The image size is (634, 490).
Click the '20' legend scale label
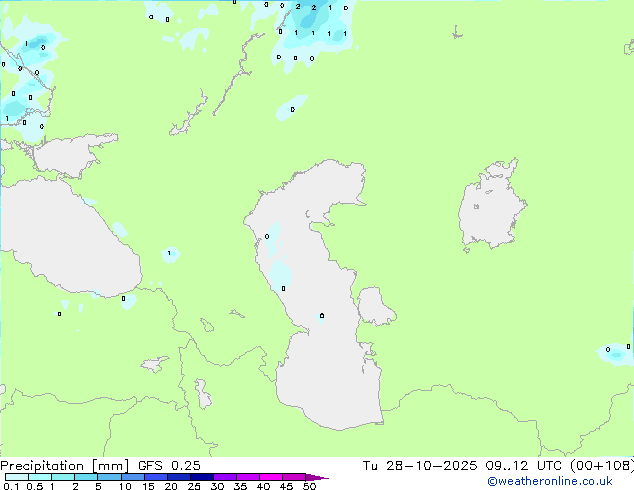(171, 486)
